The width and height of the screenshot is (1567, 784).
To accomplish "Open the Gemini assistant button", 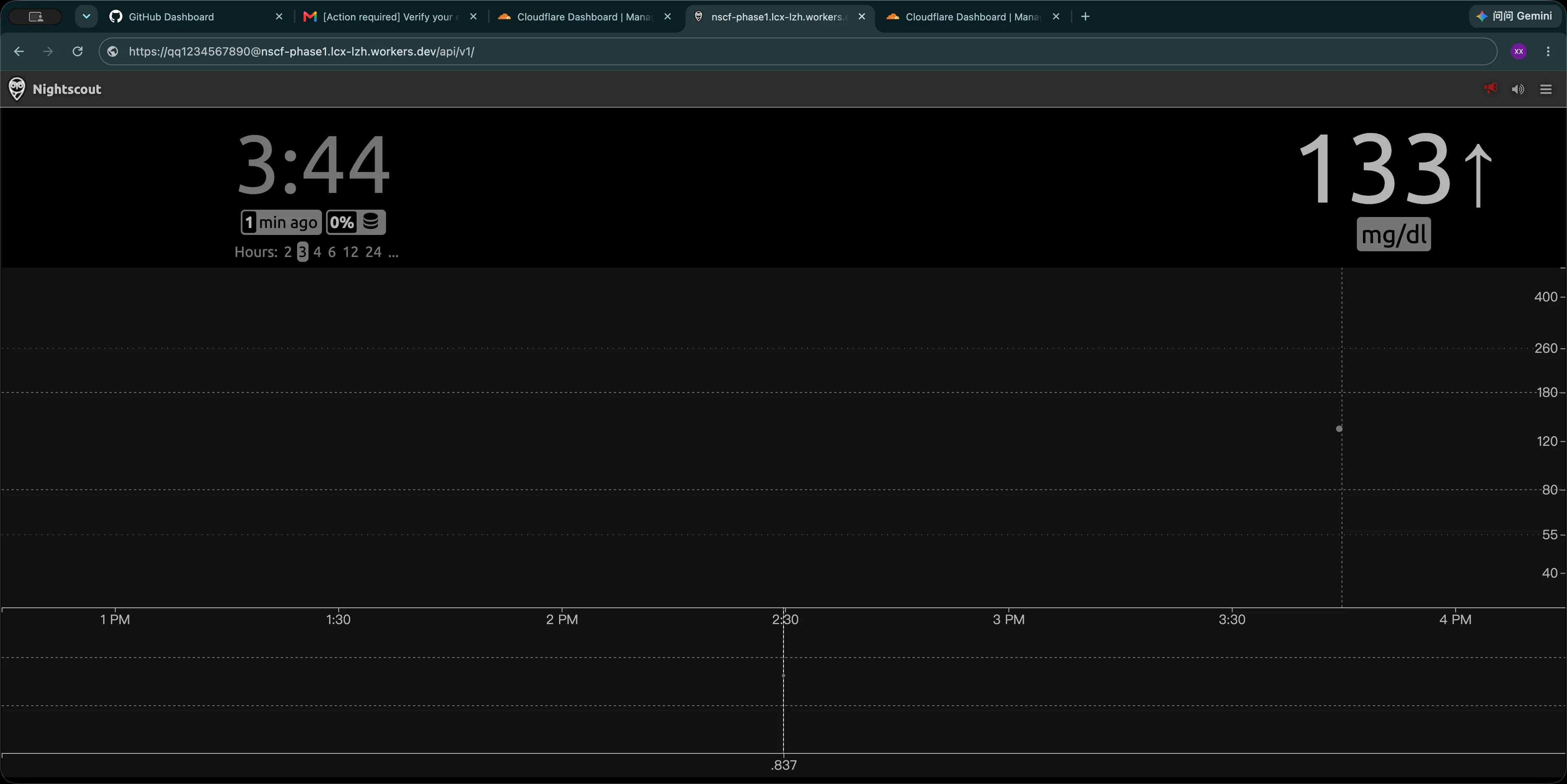I will [x=1515, y=16].
